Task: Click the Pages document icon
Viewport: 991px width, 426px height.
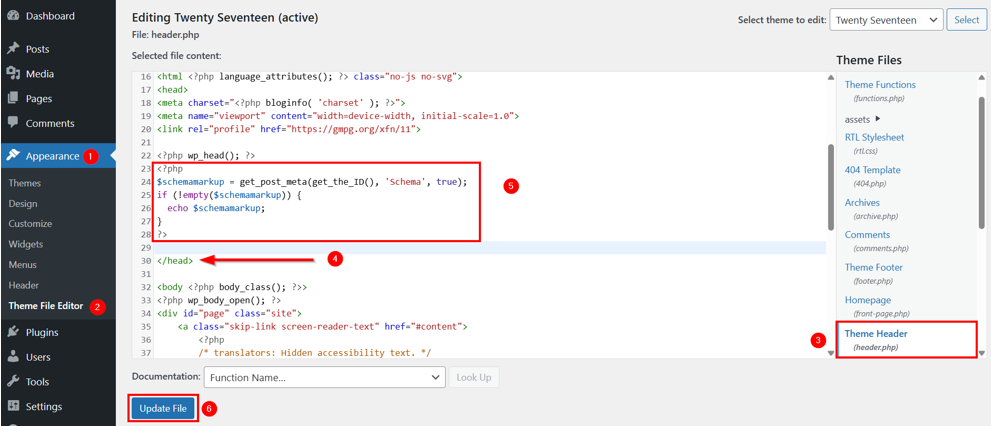Action: click(x=13, y=99)
